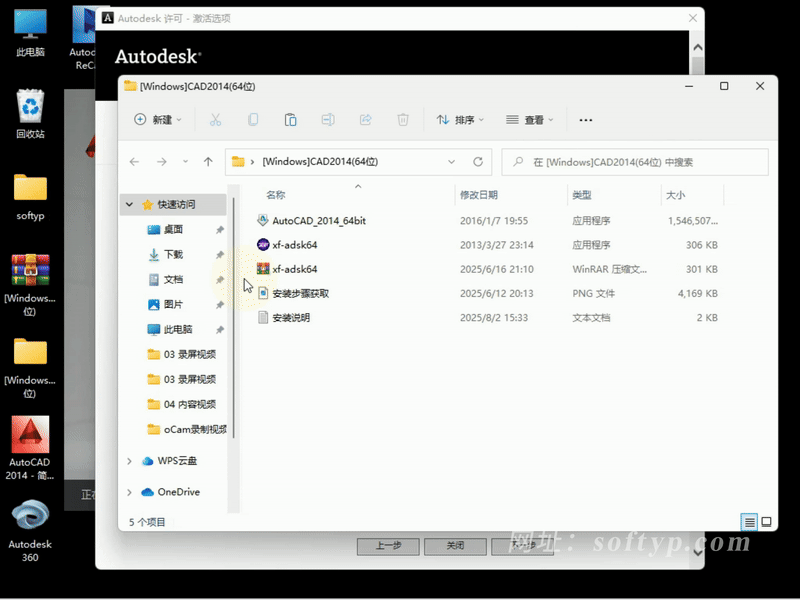Sort by 修改日期 column header

[x=479, y=195]
